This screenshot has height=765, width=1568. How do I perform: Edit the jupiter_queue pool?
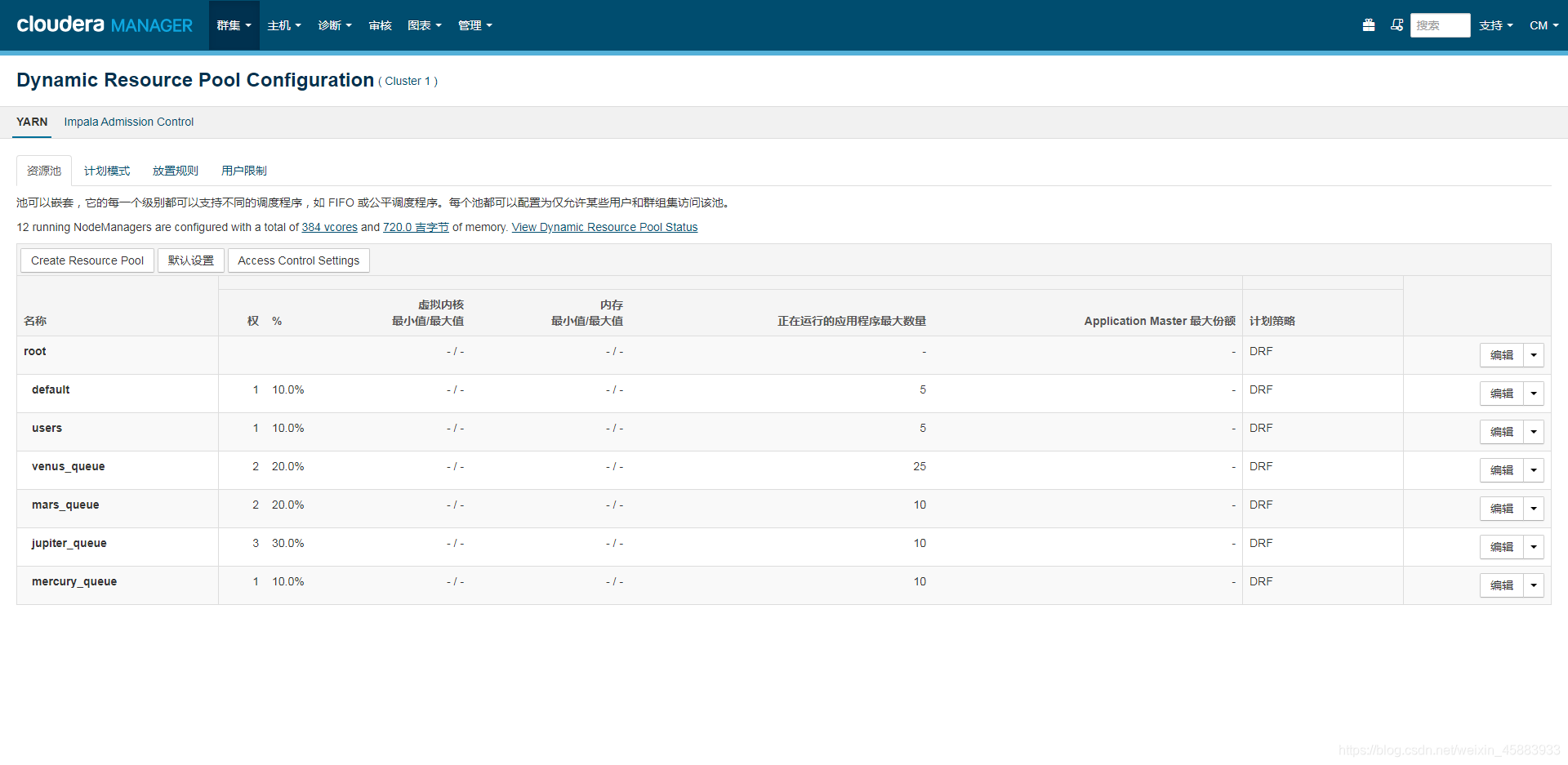[1502, 547]
